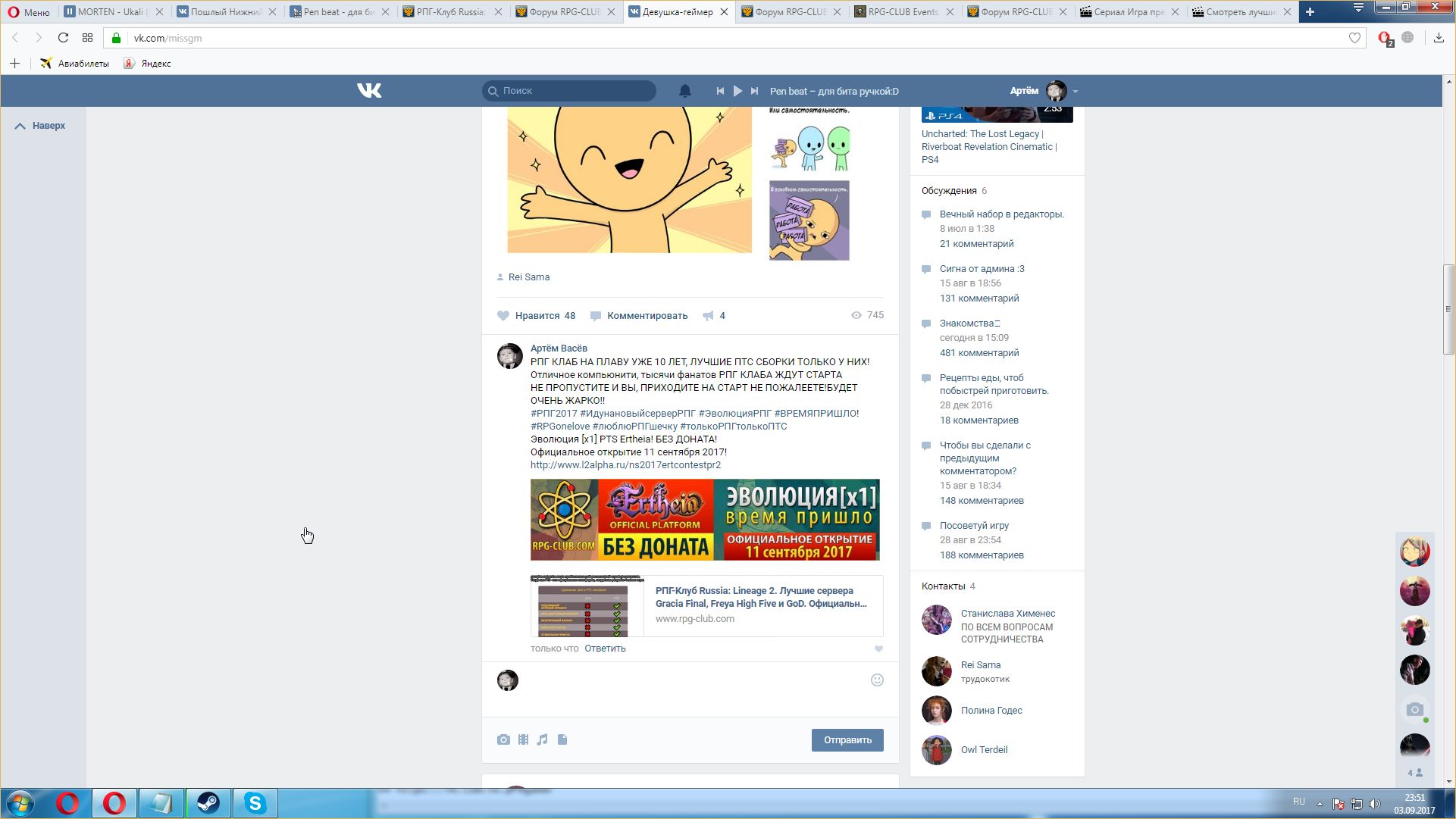Open the Знакомства discussion
This screenshot has width=1456, height=819.
[969, 324]
